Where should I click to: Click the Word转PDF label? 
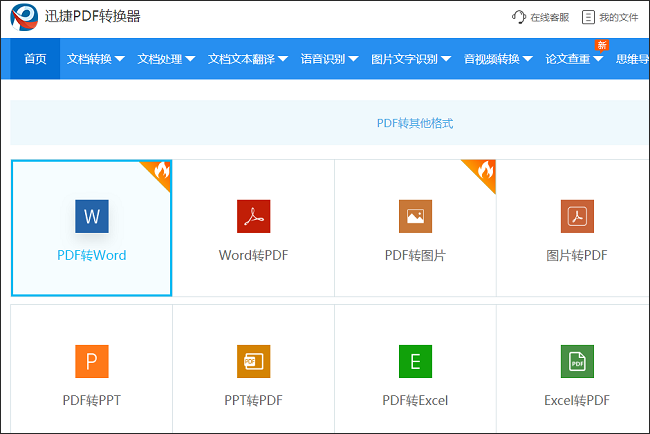click(253, 255)
